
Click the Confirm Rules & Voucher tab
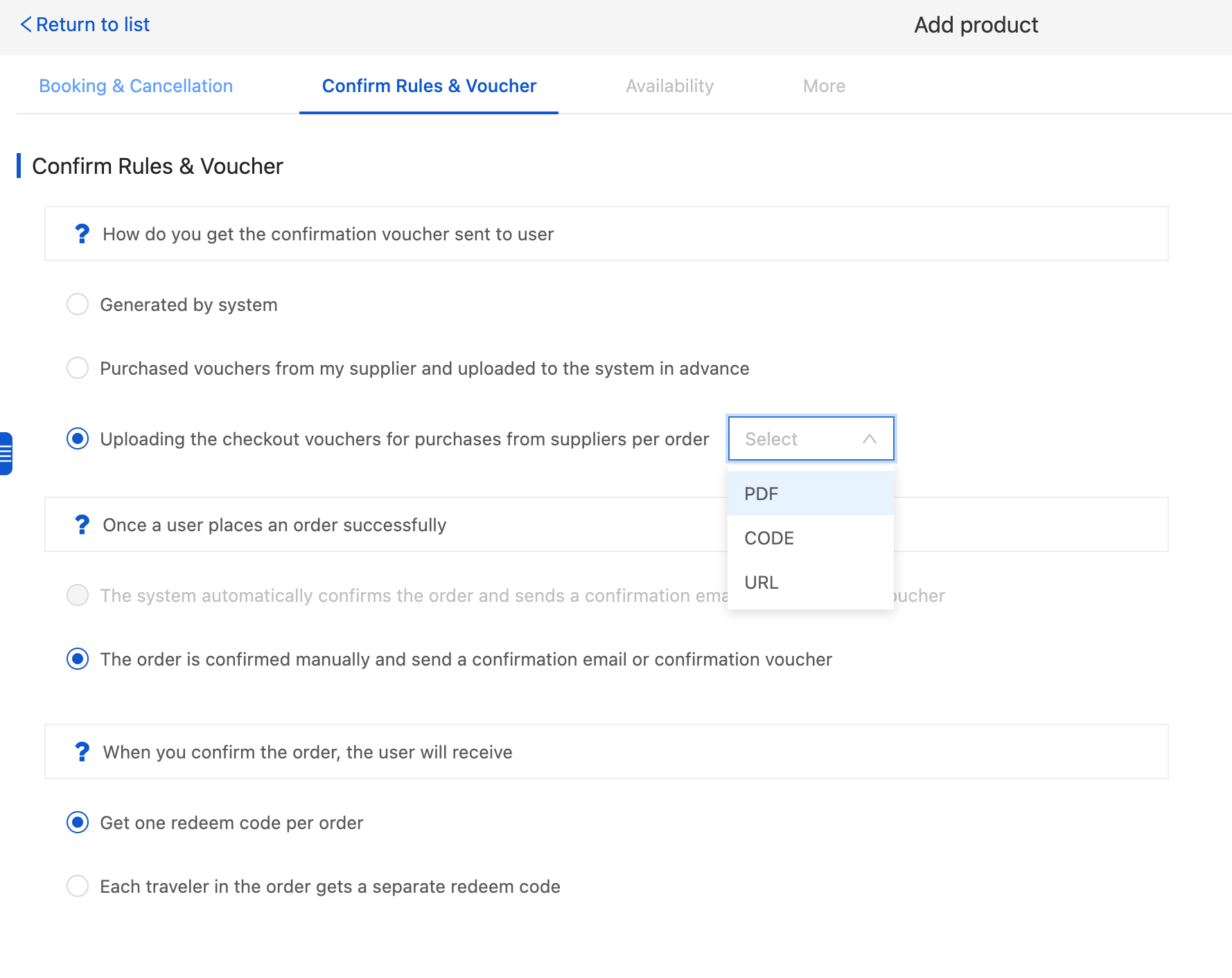[429, 86]
